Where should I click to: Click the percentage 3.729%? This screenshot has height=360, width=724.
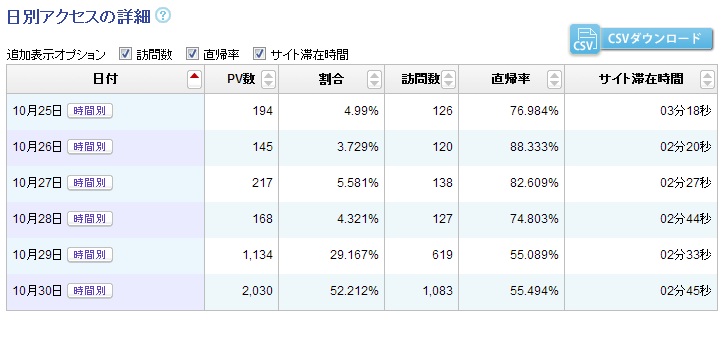click(x=357, y=147)
